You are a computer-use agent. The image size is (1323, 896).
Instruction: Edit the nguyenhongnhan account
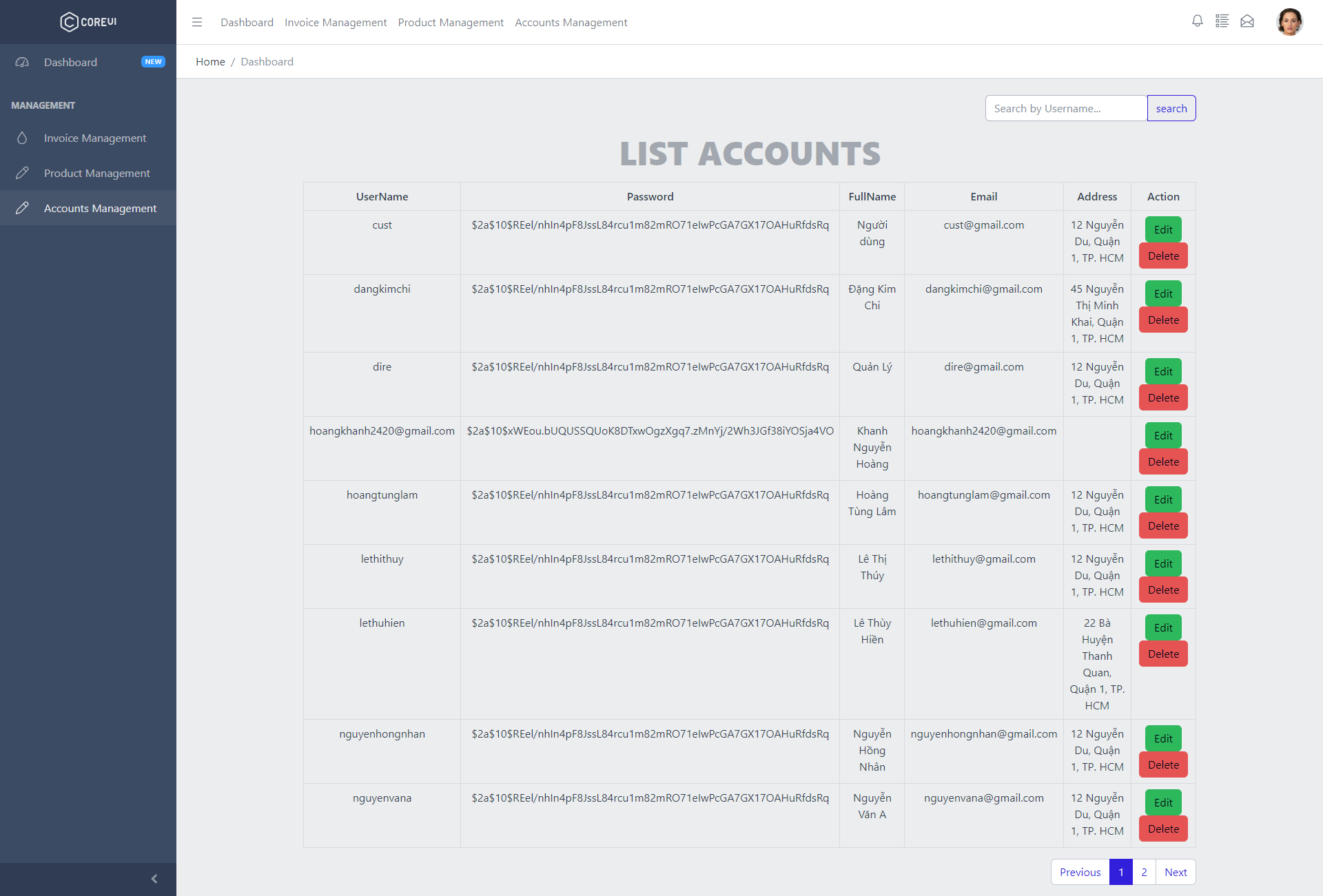[x=1163, y=738]
